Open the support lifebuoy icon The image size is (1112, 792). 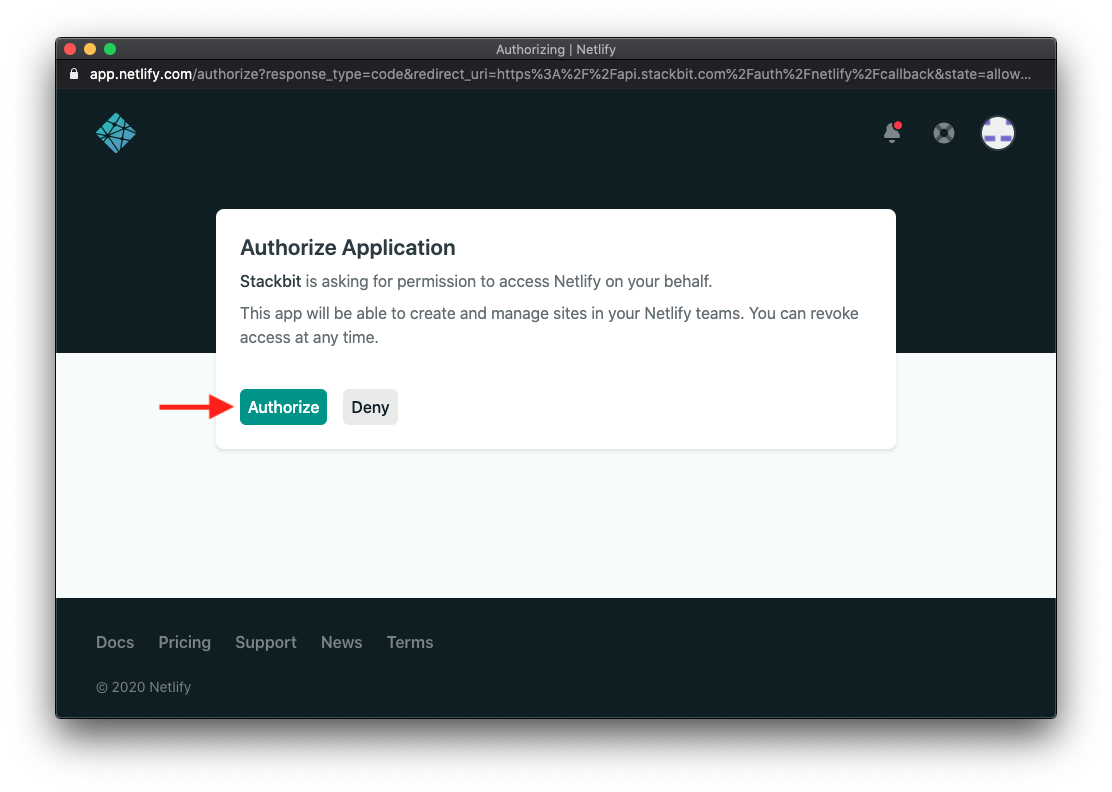(943, 133)
